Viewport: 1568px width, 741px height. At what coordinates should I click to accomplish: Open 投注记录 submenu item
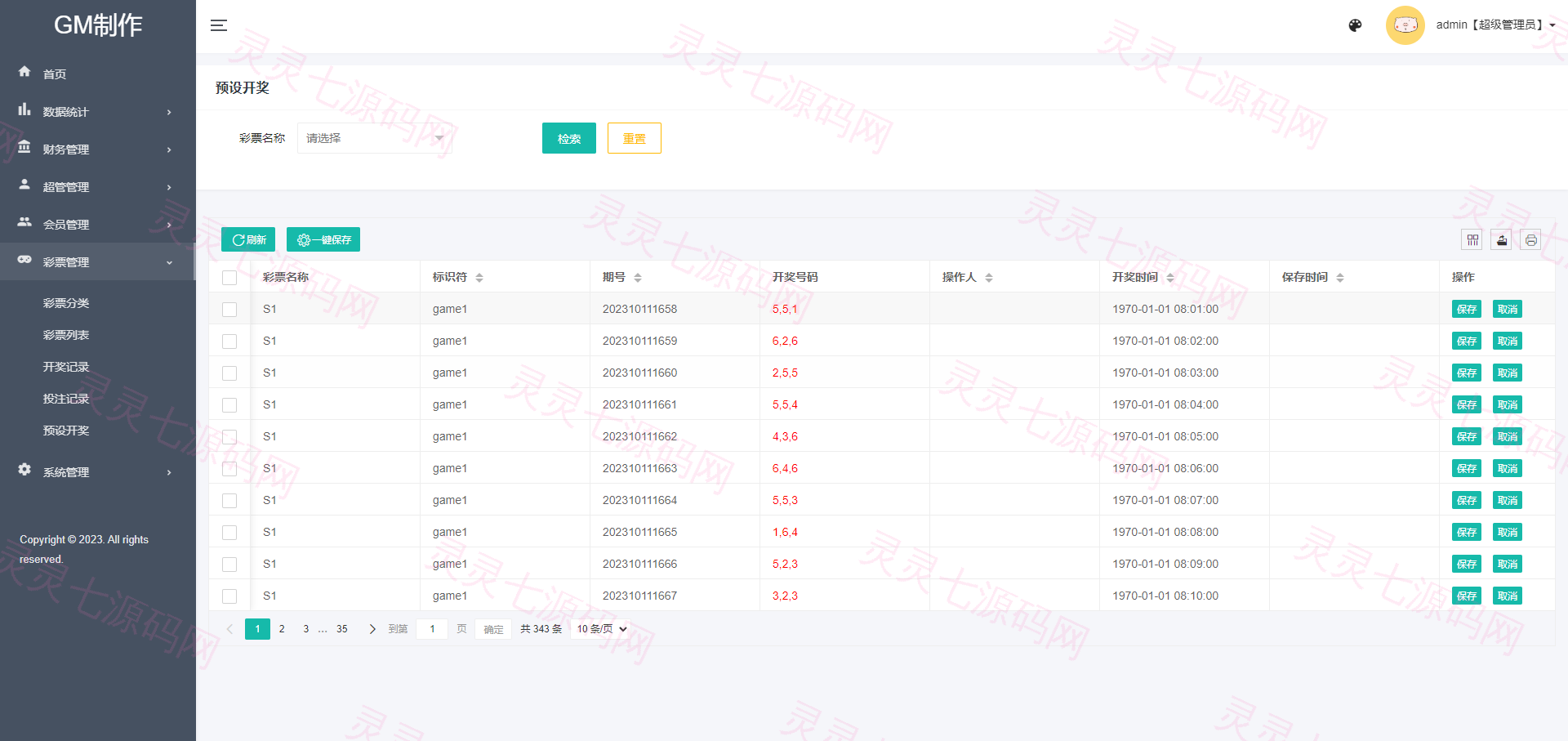click(66, 399)
